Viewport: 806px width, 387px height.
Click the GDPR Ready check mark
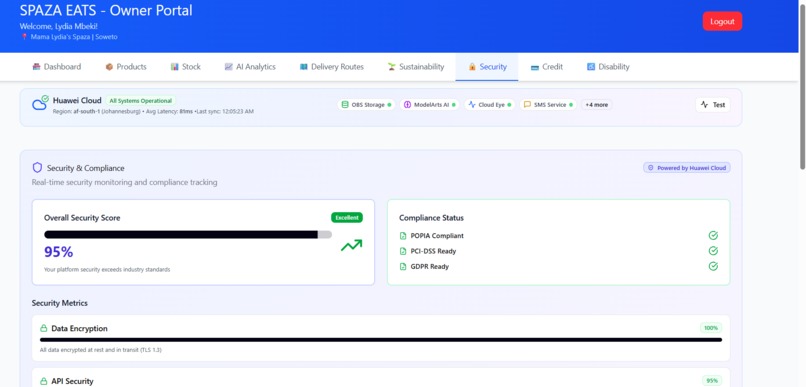[x=713, y=266]
